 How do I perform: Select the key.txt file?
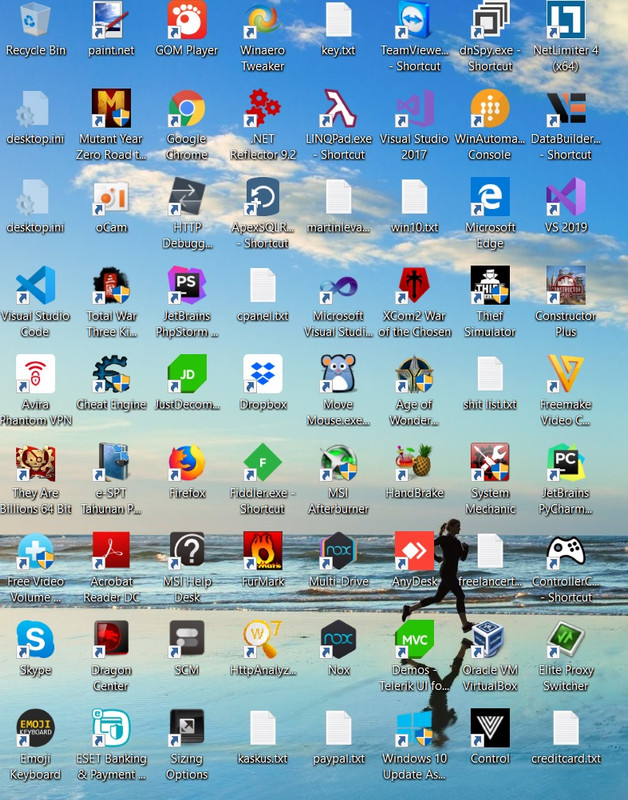(x=338, y=20)
